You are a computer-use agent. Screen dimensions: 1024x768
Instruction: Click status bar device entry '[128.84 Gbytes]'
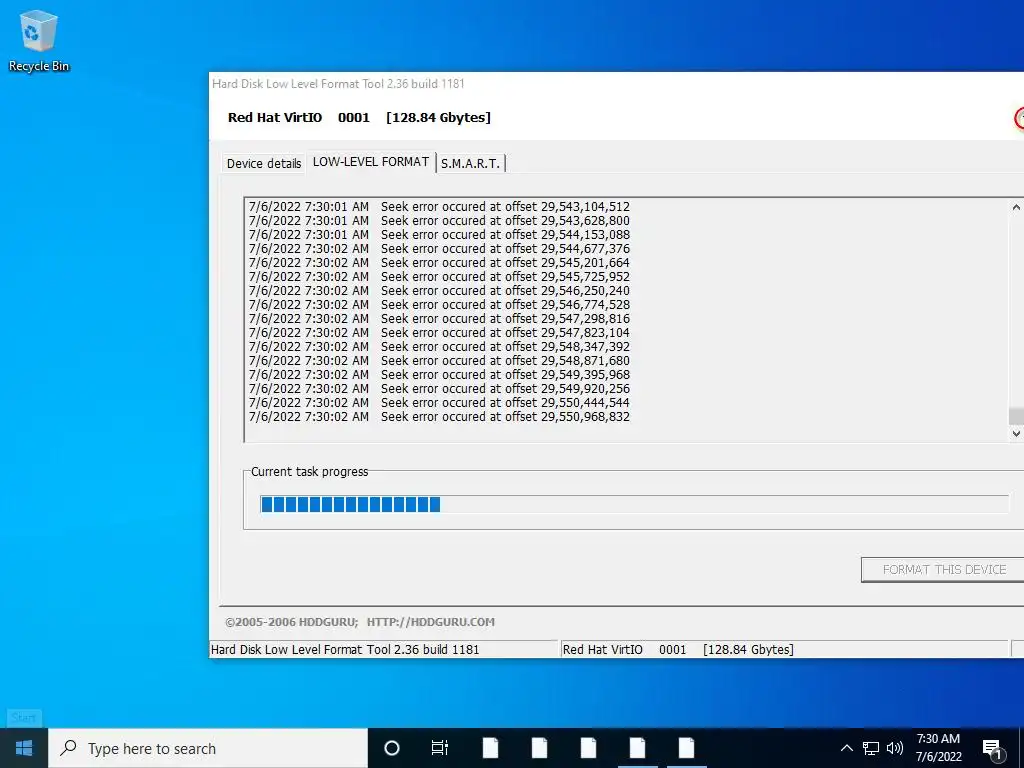tap(748, 650)
